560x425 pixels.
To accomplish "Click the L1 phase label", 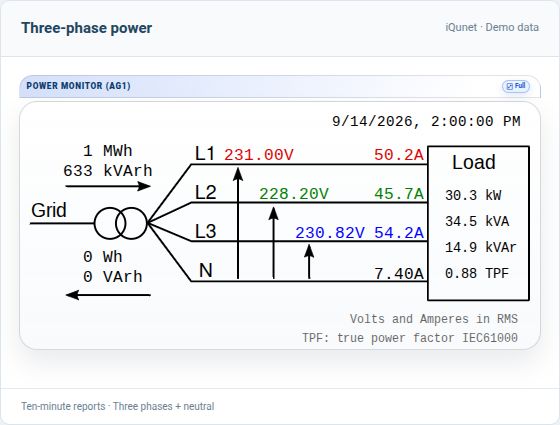I will (x=205, y=154).
